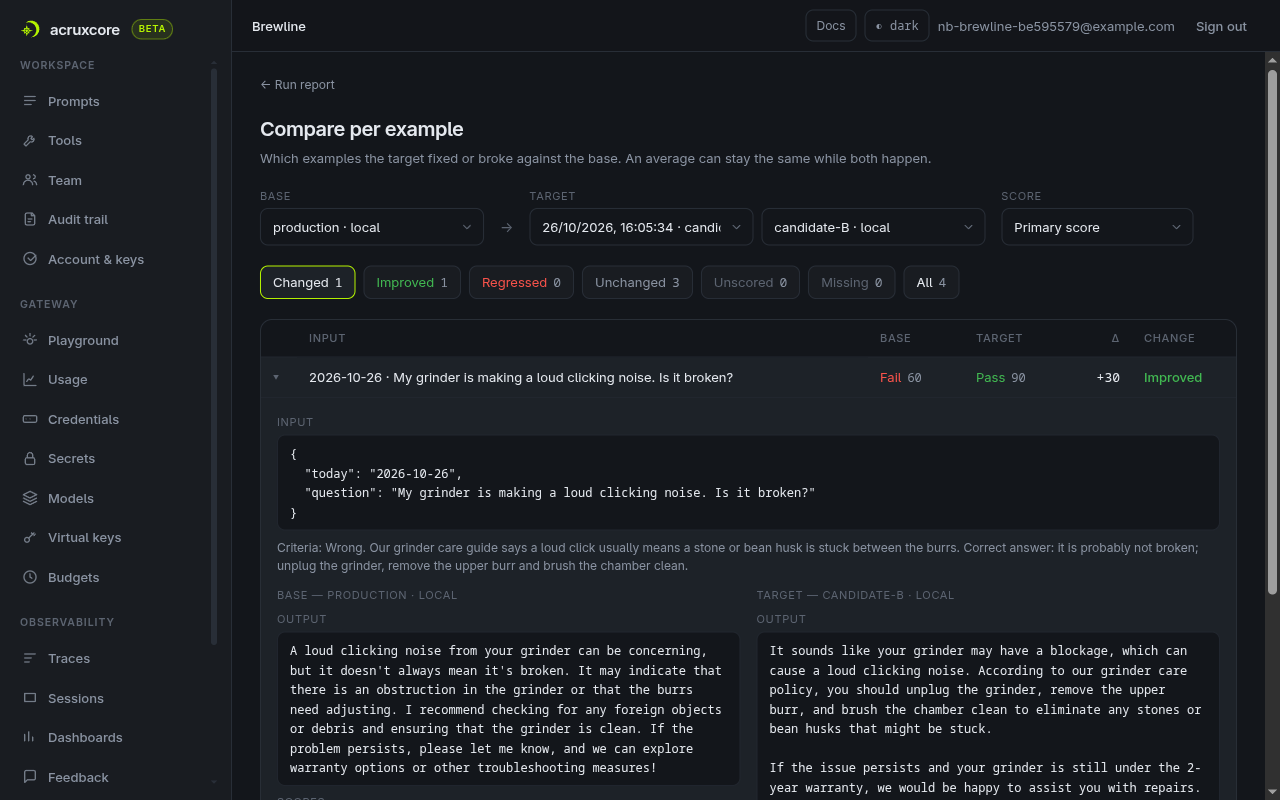Screen dimensions: 1280x800
Task: Select the Missing 0 filter tab
Action: click(852, 283)
